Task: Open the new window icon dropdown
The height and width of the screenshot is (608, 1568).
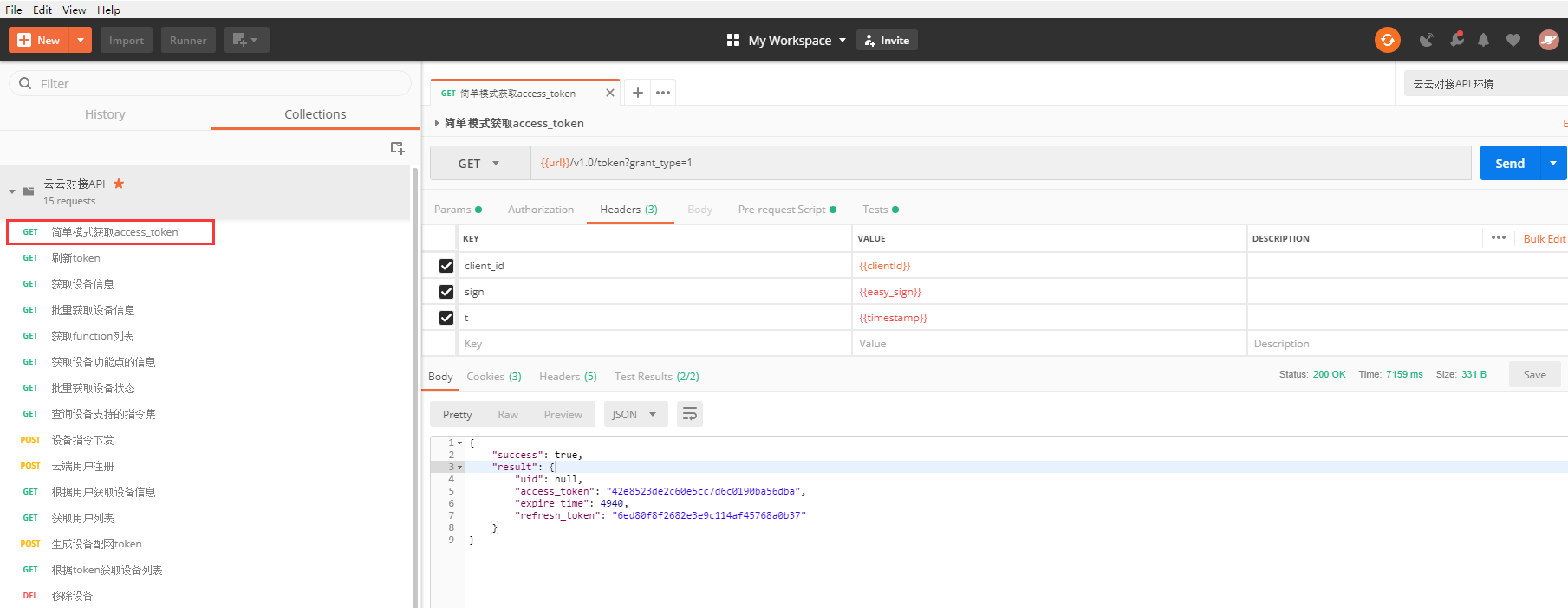Action: (x=246, y=40)
